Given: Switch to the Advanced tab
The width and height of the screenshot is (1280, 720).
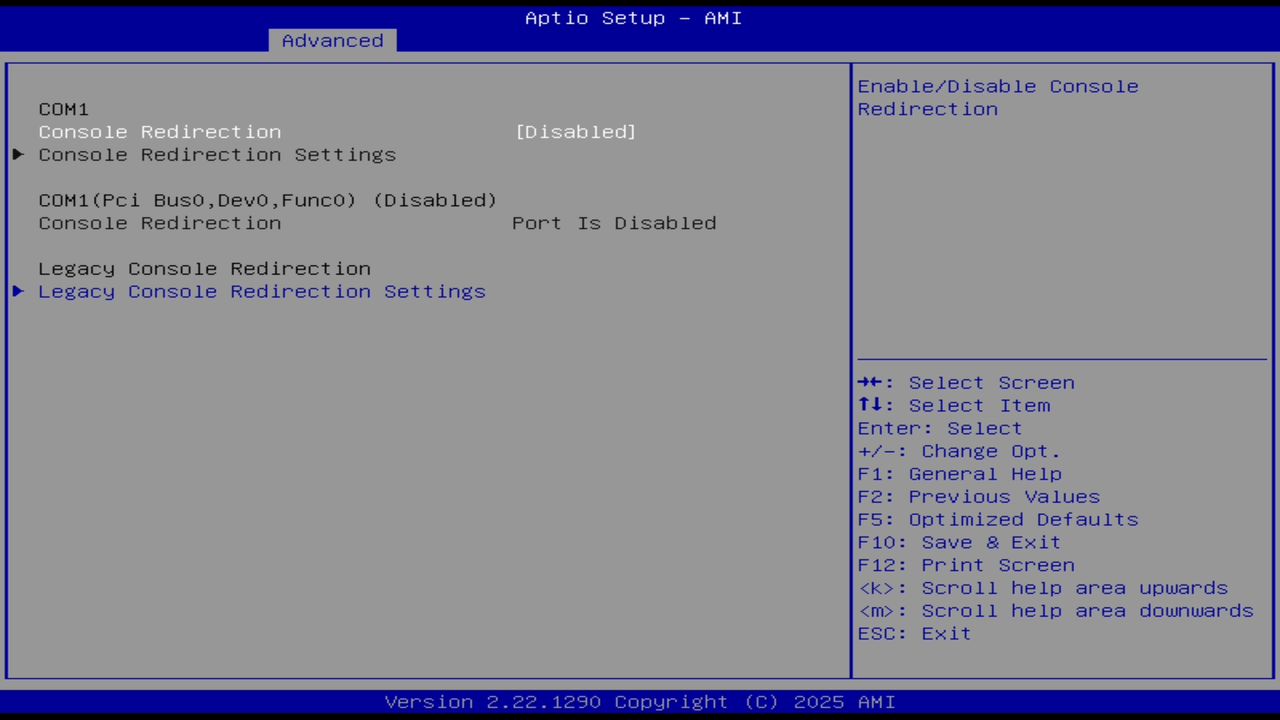Looking at the screenshot, I should tap(331, 40).
